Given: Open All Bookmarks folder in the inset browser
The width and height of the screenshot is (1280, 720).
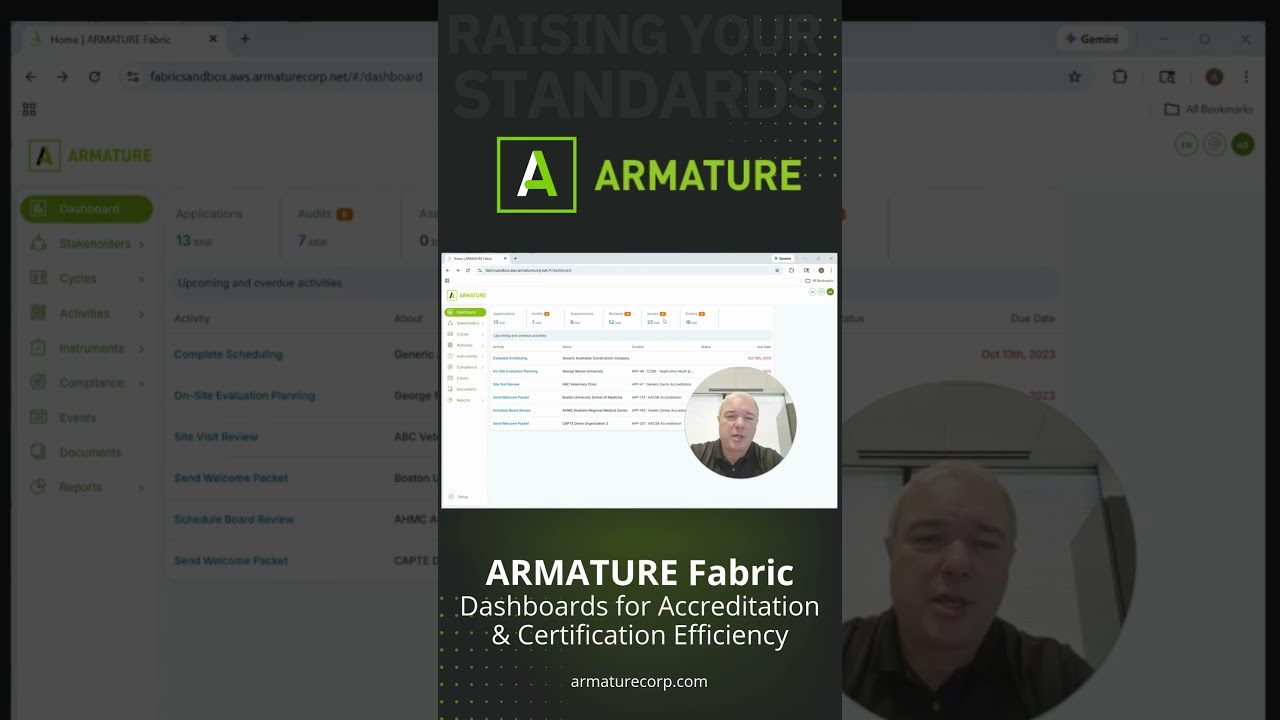Looking at the screenshot, I should pos(819,281).
